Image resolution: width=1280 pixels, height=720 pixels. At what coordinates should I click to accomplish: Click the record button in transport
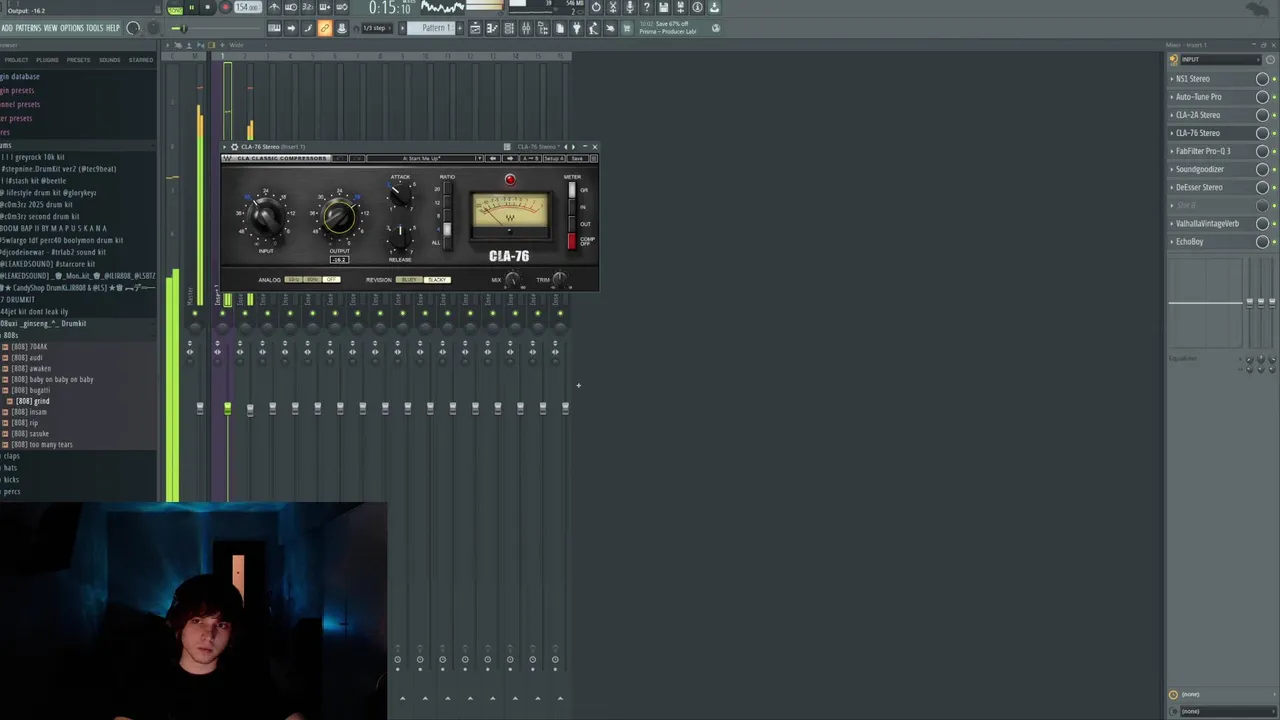[226, 7]
